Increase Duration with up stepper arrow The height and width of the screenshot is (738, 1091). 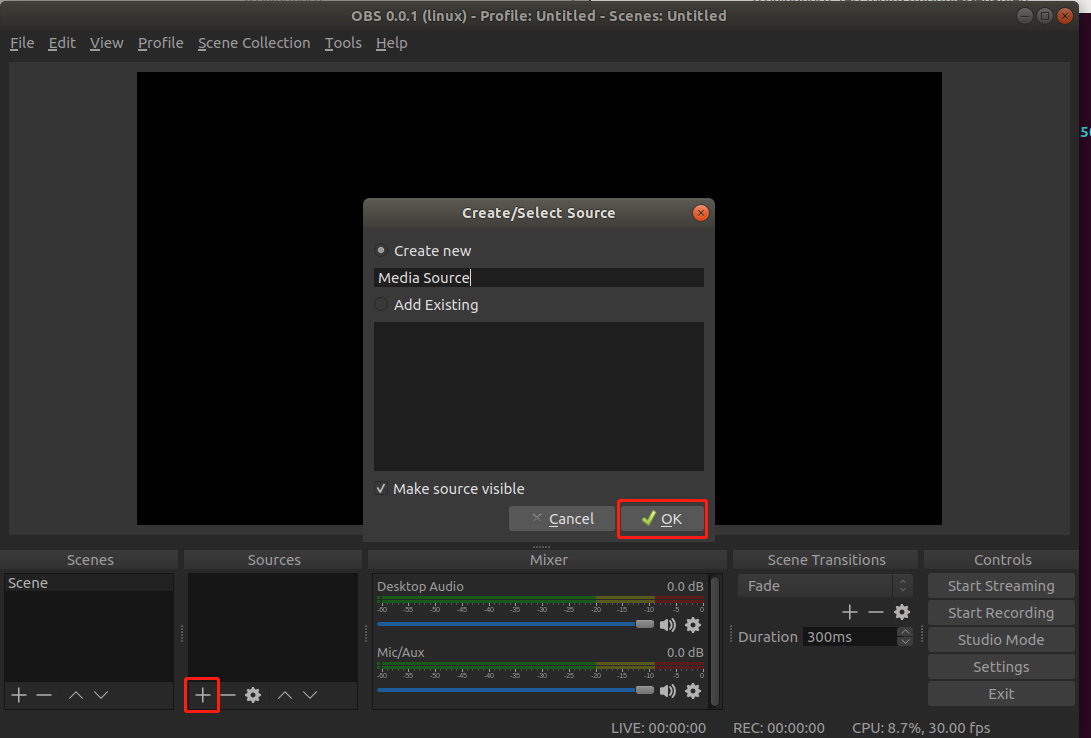[905, 632]
